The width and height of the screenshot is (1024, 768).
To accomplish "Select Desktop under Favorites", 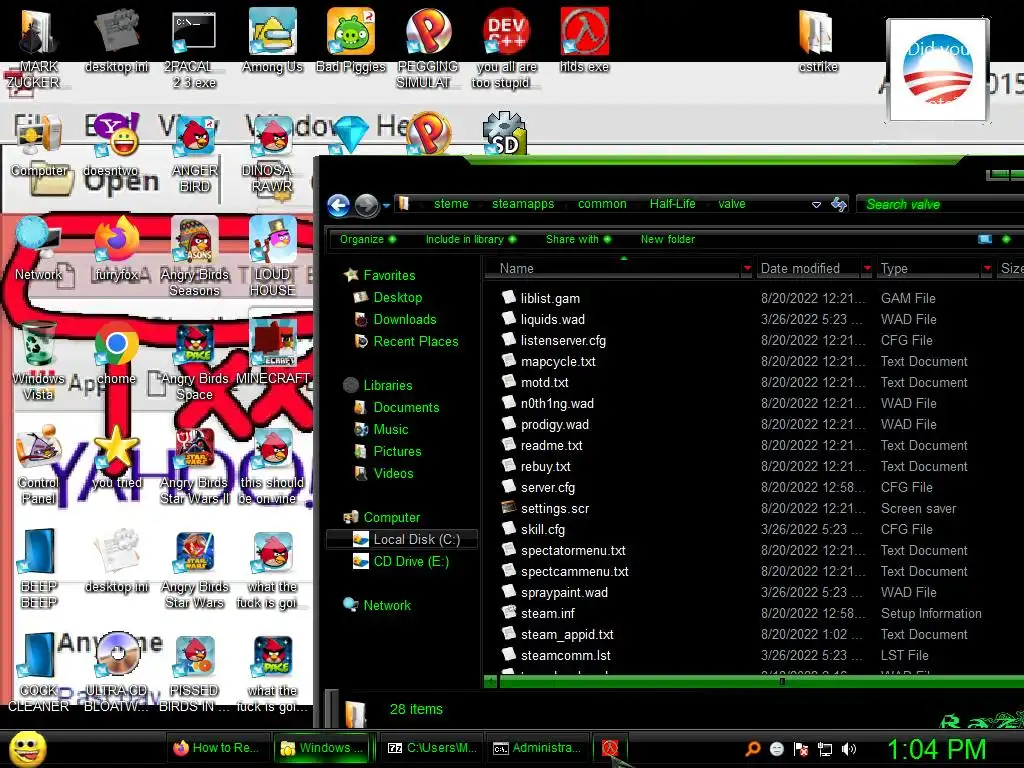I will coord(397,297).
